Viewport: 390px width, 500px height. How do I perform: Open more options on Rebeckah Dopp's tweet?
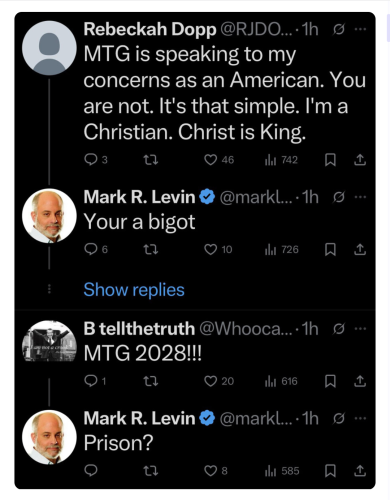tap(360, 29)
